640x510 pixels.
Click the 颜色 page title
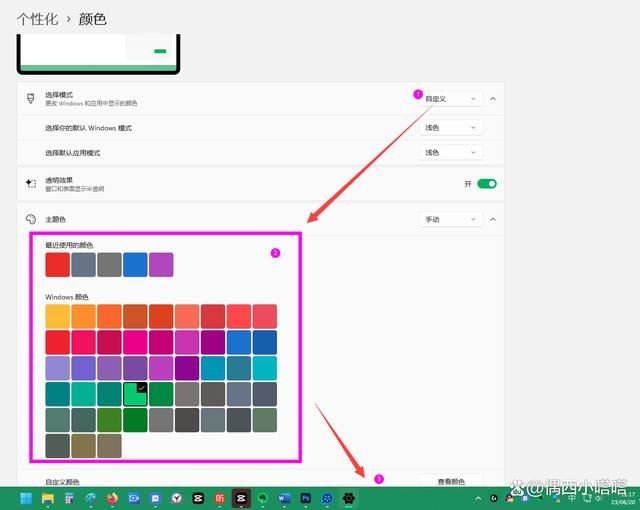tap(93, 19)
